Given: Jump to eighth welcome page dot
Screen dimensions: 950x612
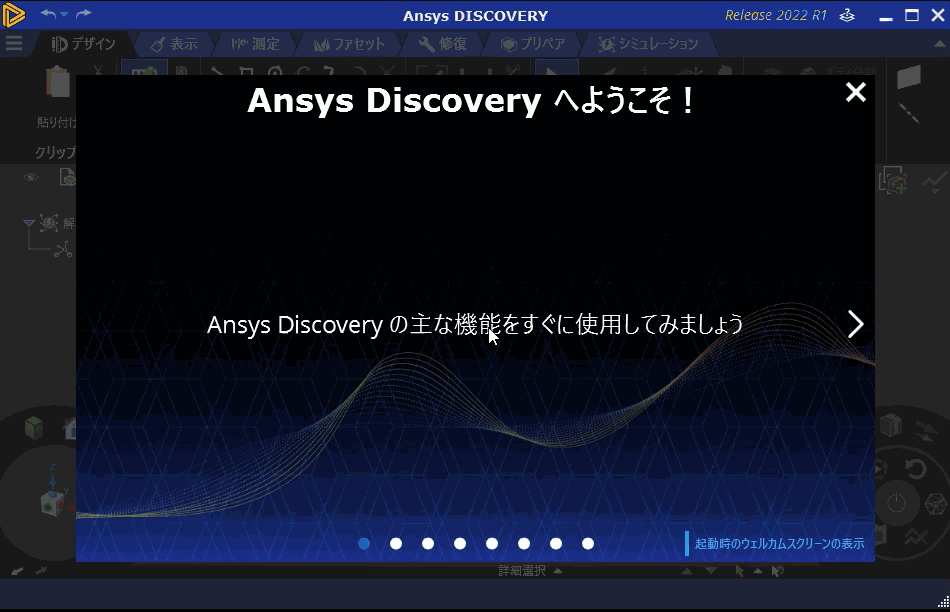Looking at the screenshot, I should click(x=588, y=544).
